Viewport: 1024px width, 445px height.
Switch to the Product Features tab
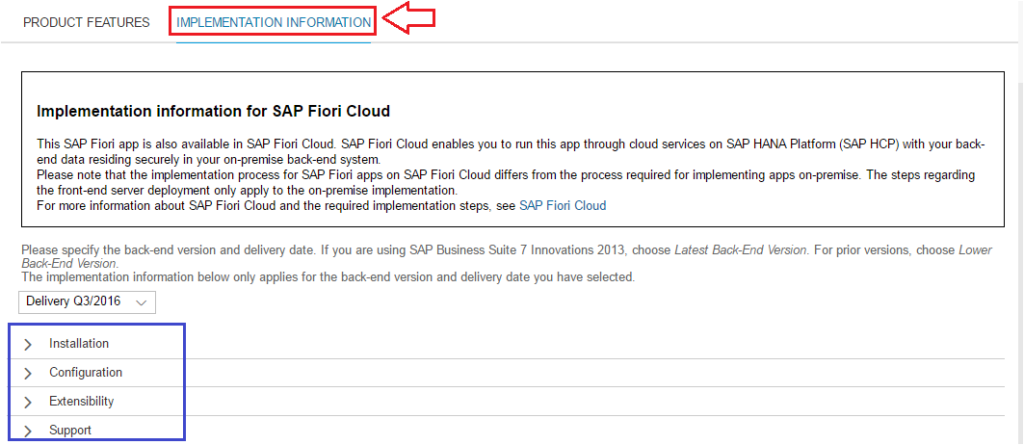86,22
